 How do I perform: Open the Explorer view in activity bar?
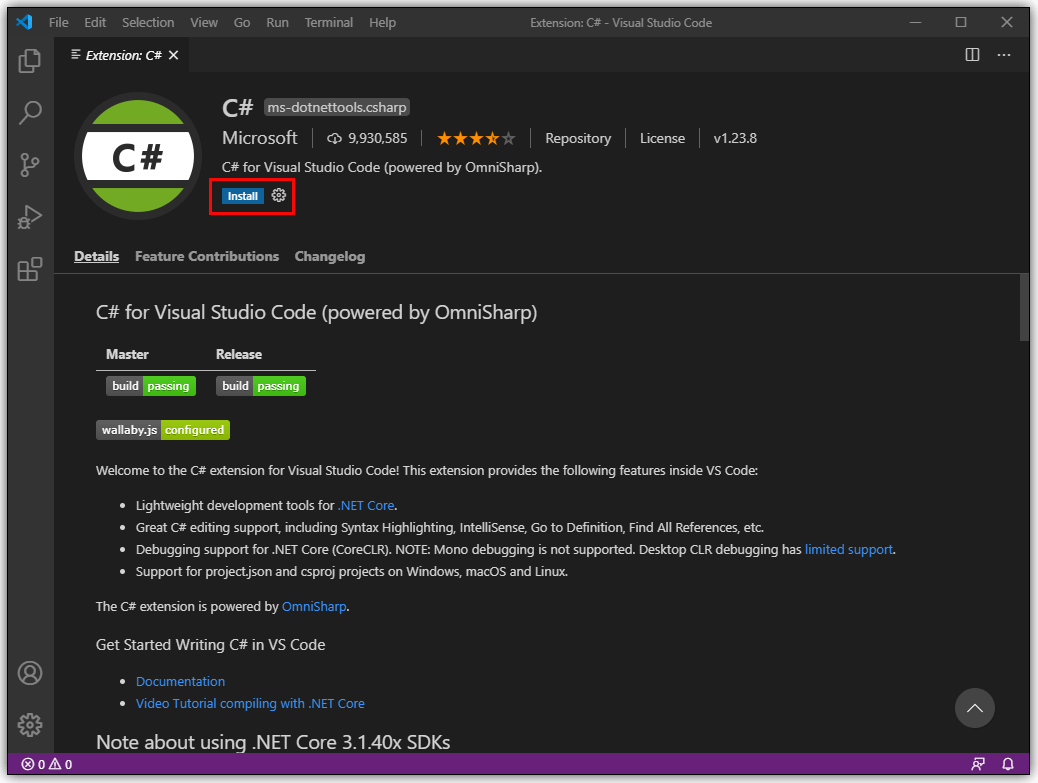pyautogui.click(x=30, y=61)
